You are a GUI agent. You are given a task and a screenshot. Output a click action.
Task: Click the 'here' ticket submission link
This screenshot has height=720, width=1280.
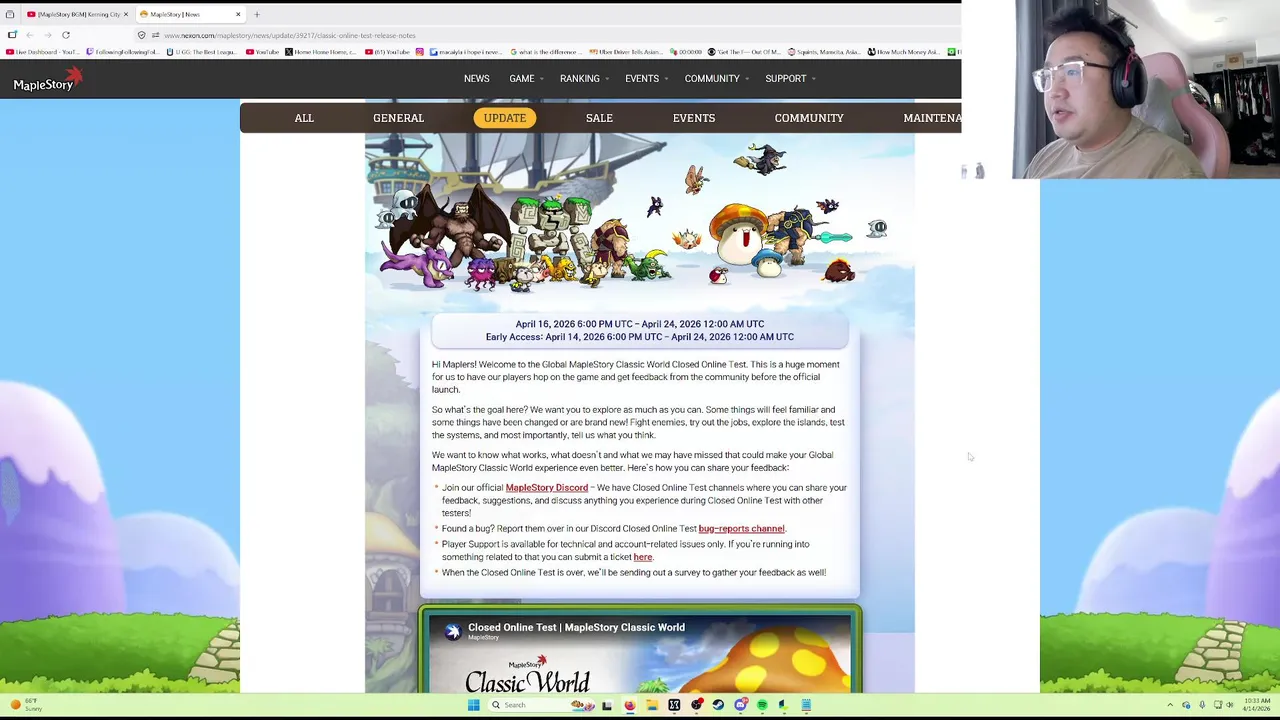point(642,558)
